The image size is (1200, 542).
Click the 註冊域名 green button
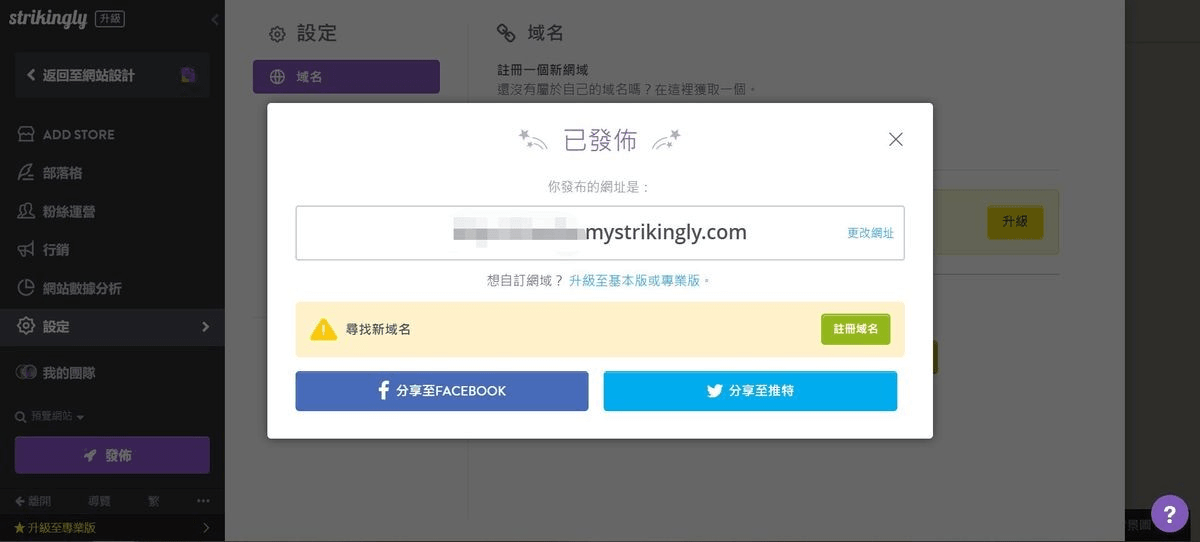click(x=856, y=329)
